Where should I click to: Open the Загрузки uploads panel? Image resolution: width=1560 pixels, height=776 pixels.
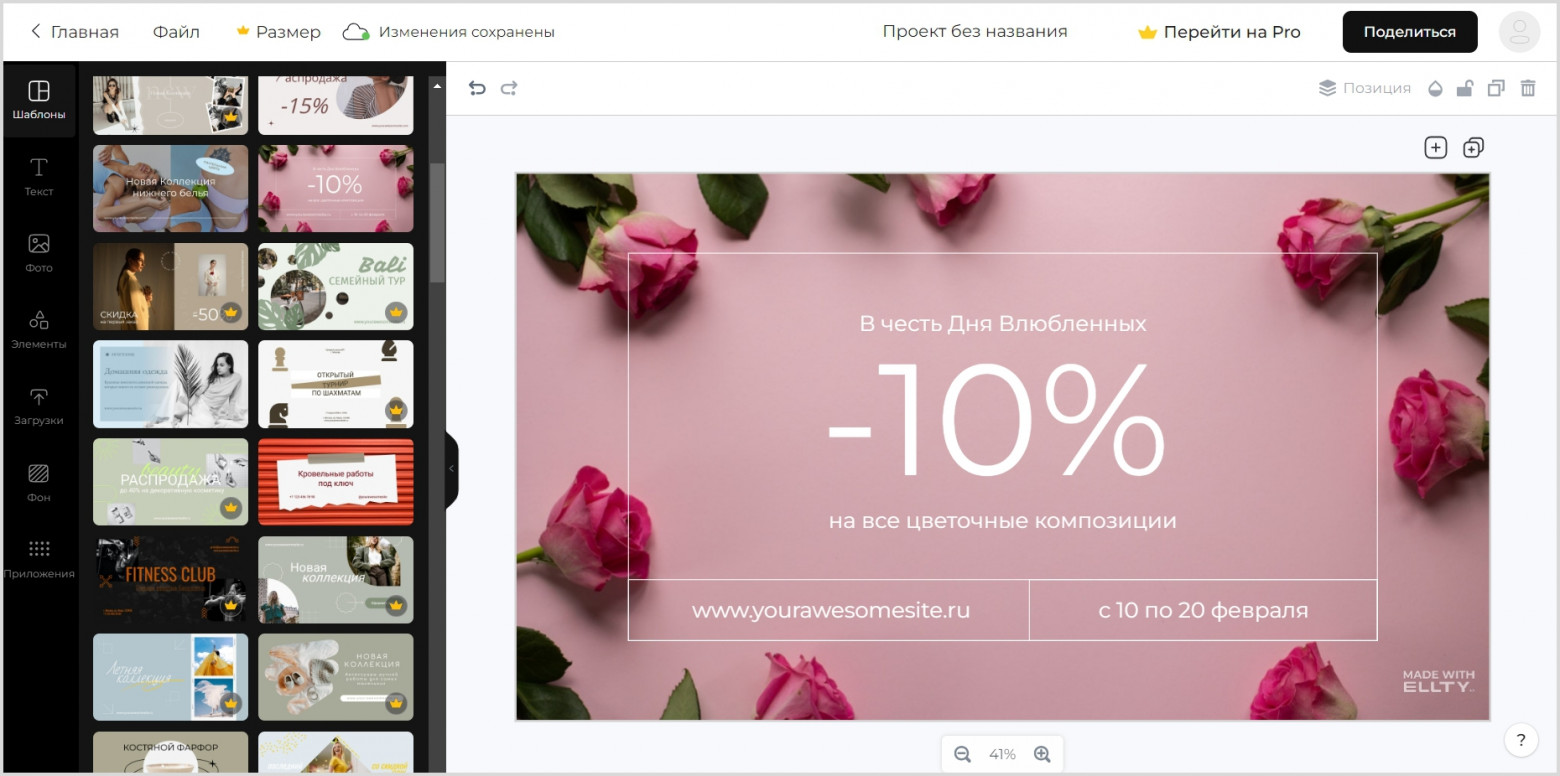pyautogui.click(x=39, y=406)
